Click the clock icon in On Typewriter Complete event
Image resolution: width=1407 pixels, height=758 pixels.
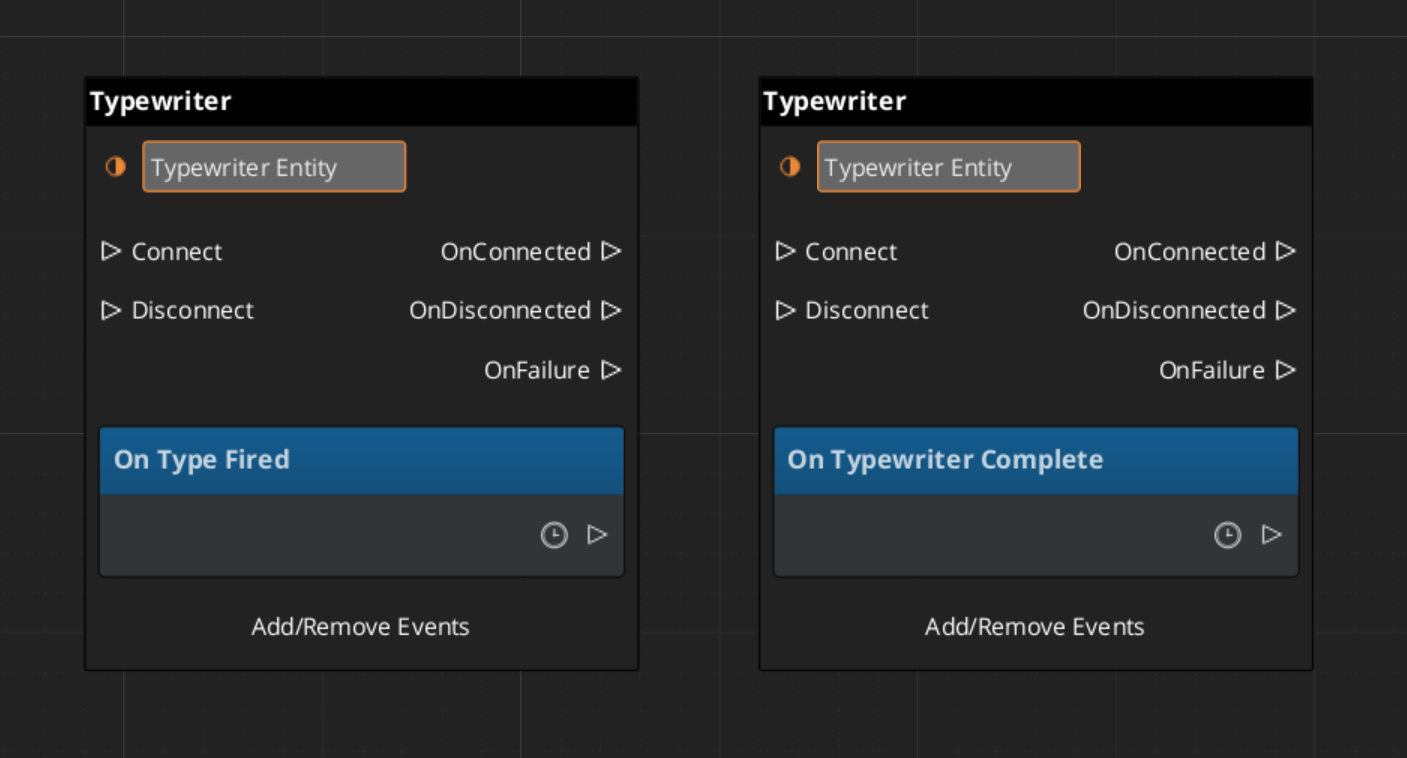[x=1227, y=536]
